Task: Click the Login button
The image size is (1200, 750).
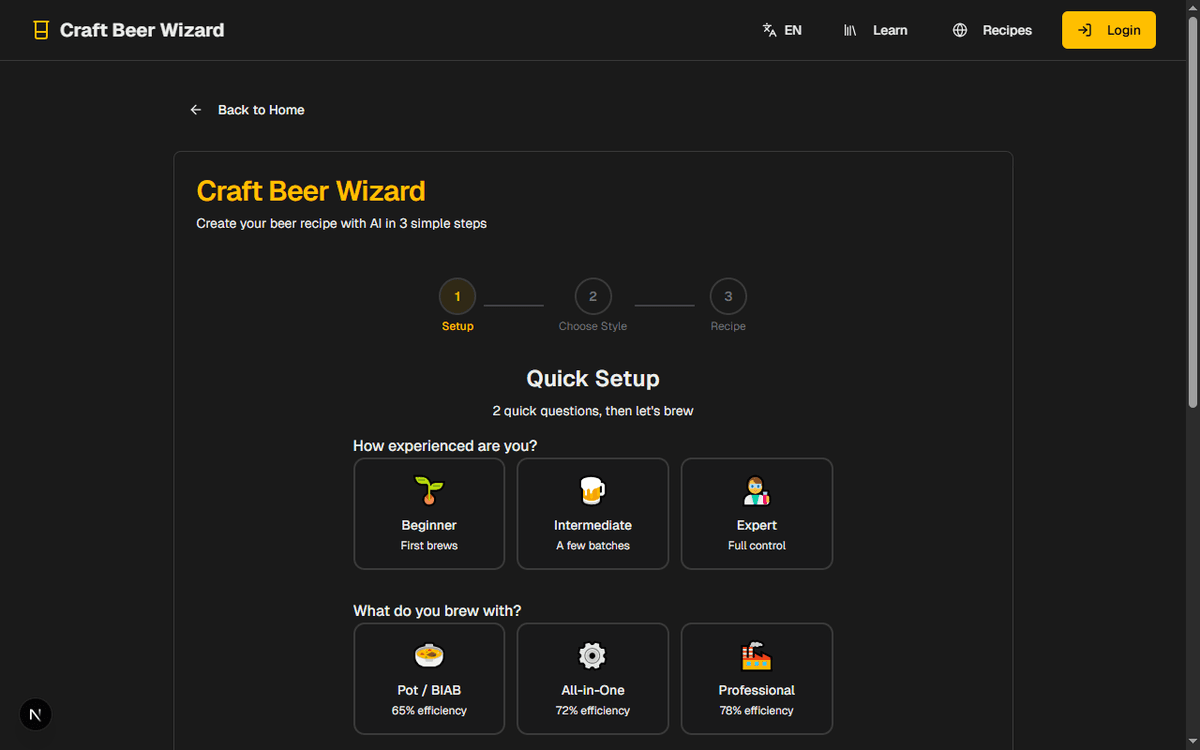Action: tap(1109, 30)
